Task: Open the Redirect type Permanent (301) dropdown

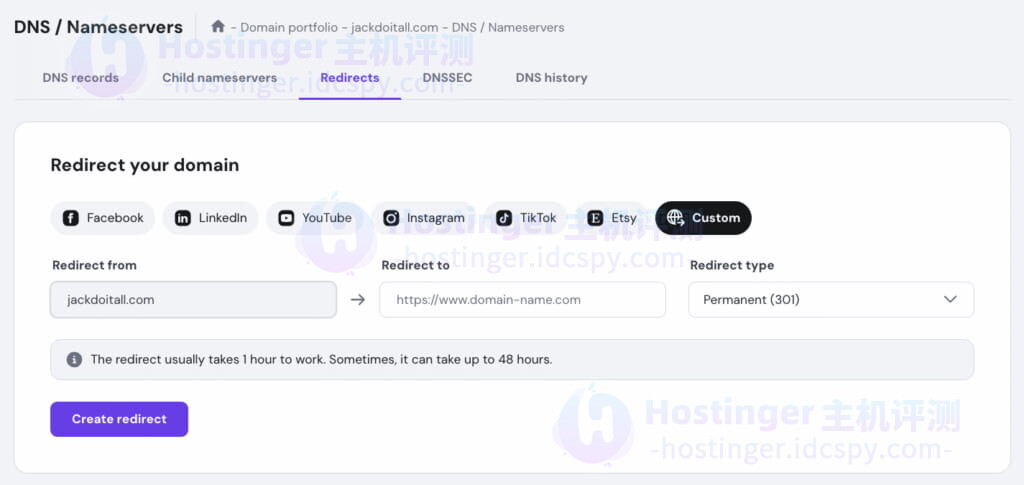Action: pyautogui.click(x=831, y=300)
